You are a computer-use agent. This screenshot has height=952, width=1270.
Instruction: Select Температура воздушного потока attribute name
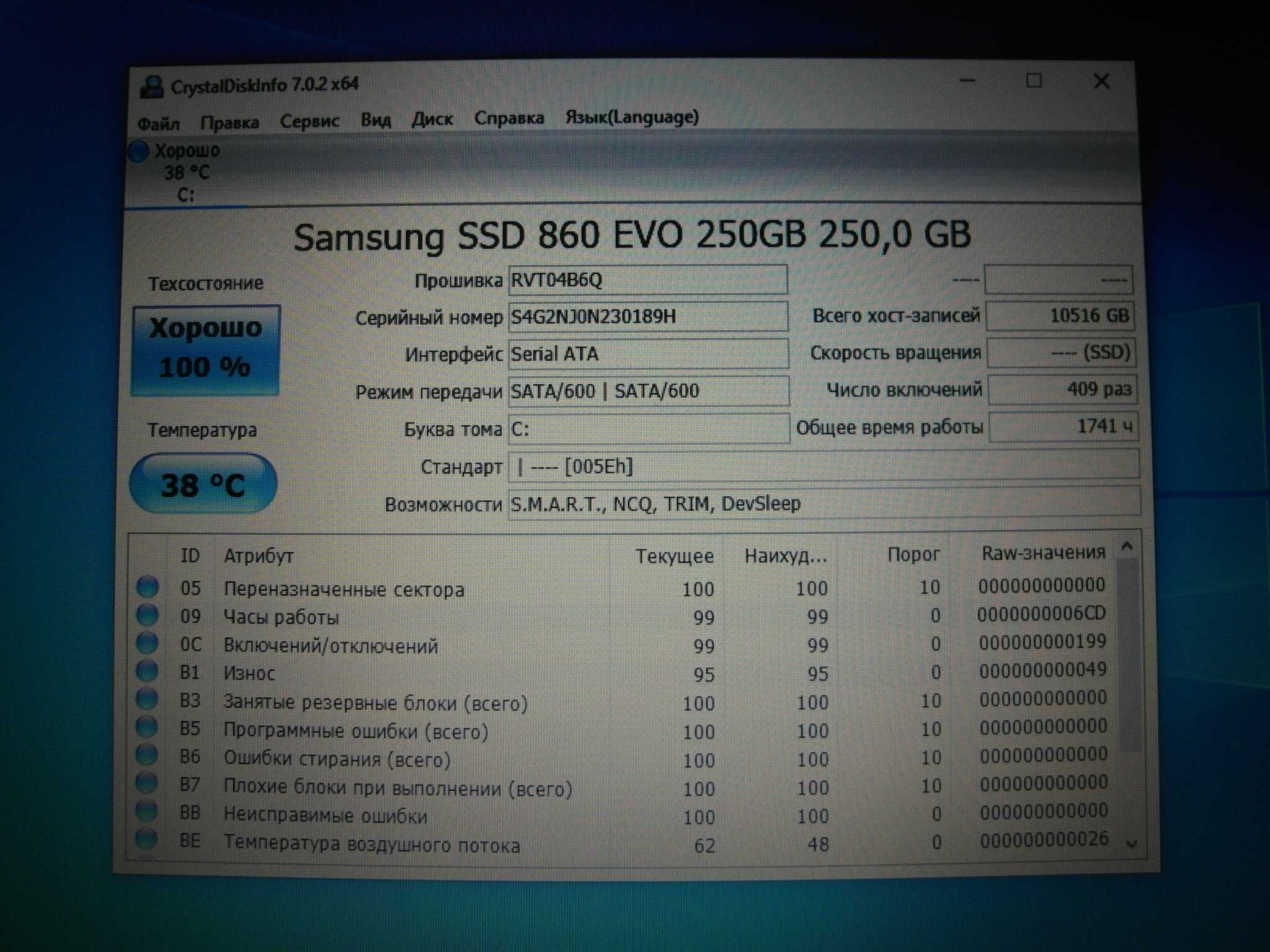point(372,844)
